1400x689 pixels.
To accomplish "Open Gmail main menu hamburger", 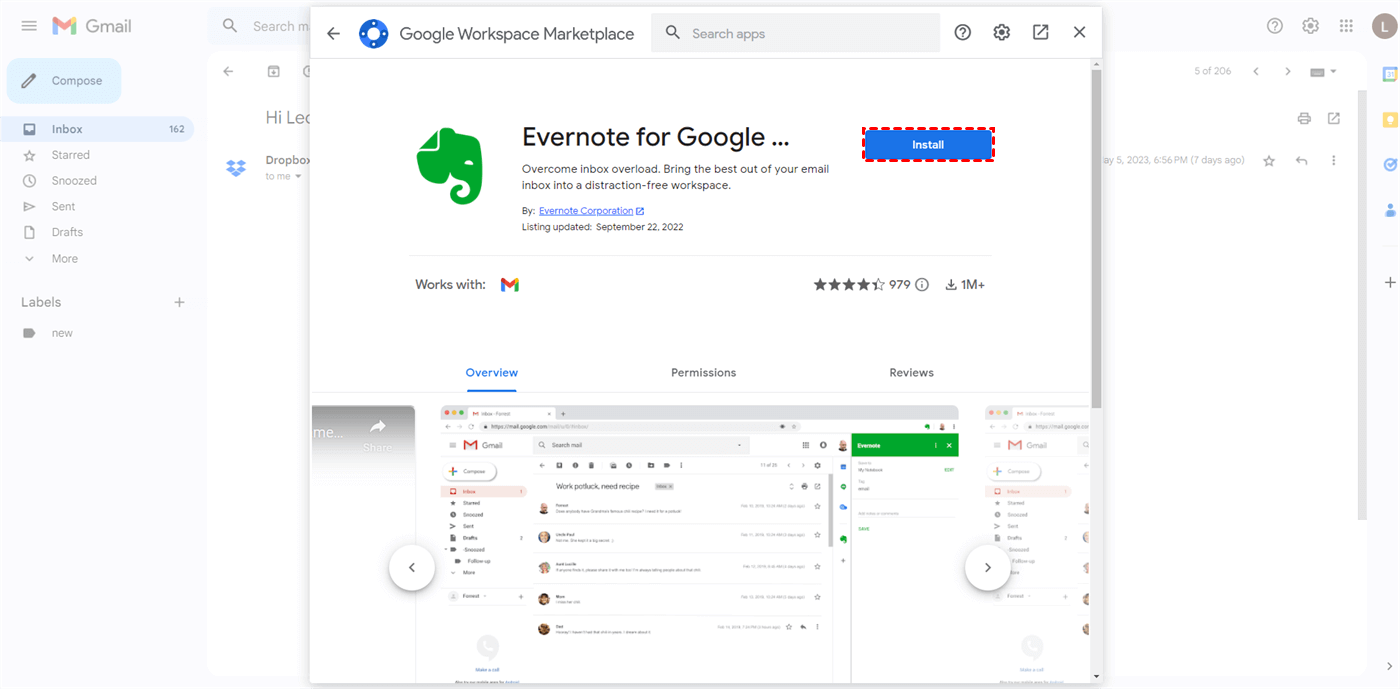I will coord(29,26).
